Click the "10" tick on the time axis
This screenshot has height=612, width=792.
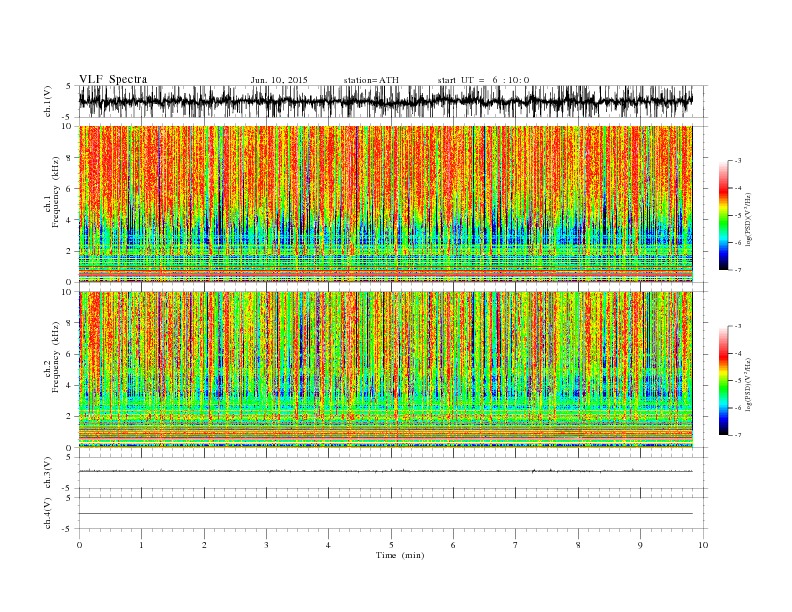703,545
